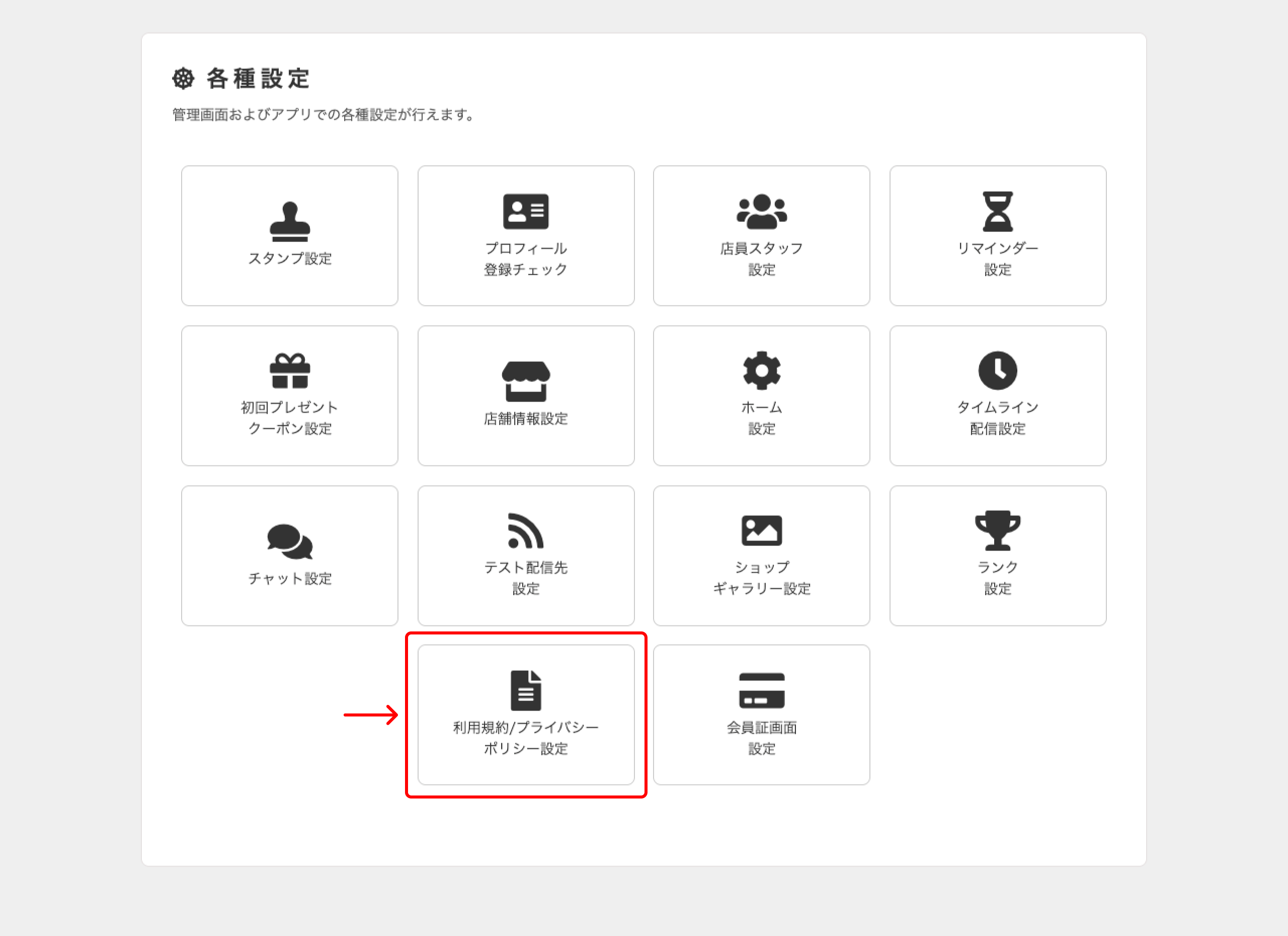1288x936 pixels.
Task: Open the ホーム設定 label text
Action: point(762,418)
